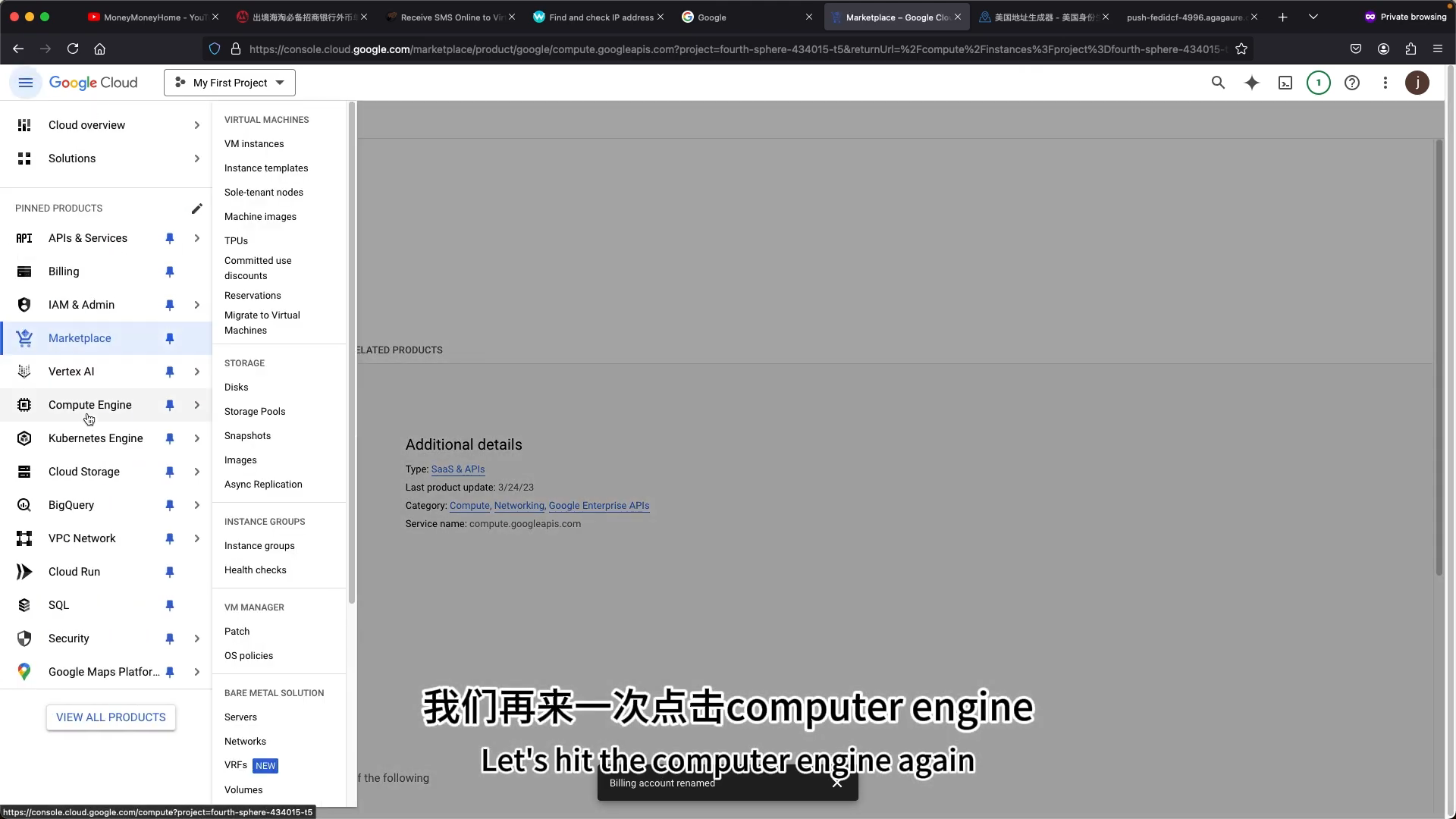Click the VPC Network icon

[24, 538]
